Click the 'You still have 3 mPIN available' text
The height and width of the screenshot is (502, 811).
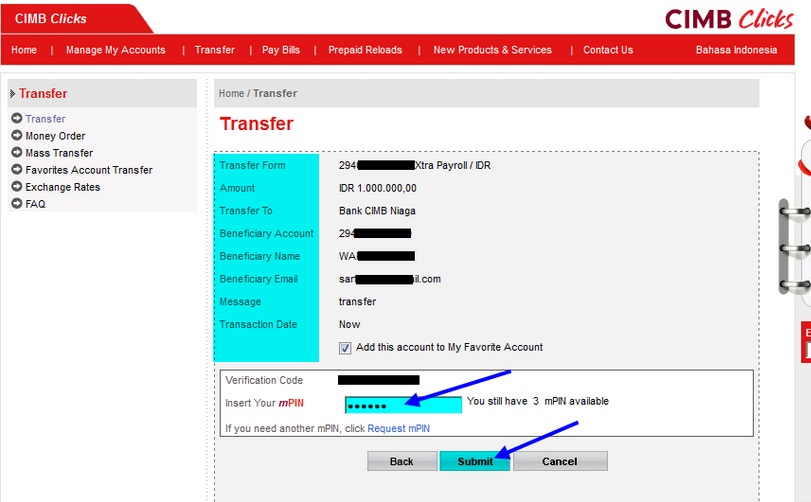[x=537, y=401]
